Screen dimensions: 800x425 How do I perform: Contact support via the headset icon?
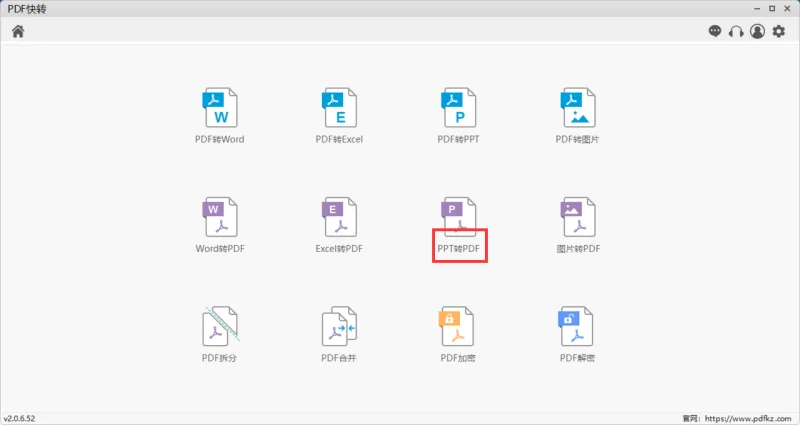(736, 32)
